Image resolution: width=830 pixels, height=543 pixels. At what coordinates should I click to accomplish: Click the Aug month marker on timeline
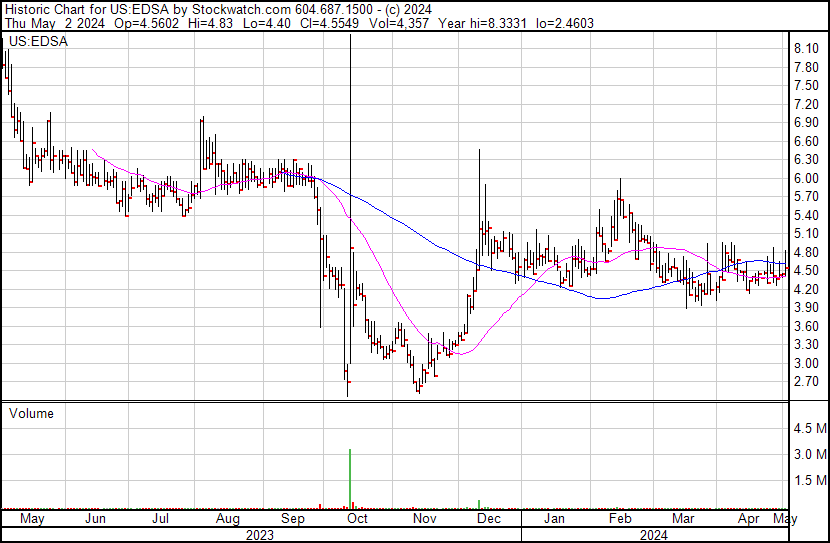point(228,519)
